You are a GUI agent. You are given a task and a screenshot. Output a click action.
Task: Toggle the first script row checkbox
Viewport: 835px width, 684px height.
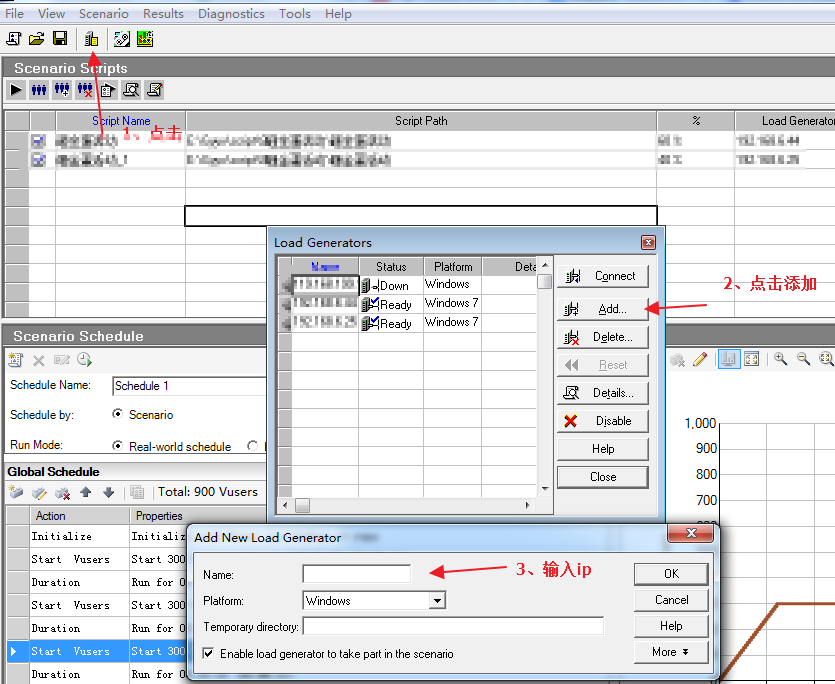pyautogui.click(x=39, y=141)
